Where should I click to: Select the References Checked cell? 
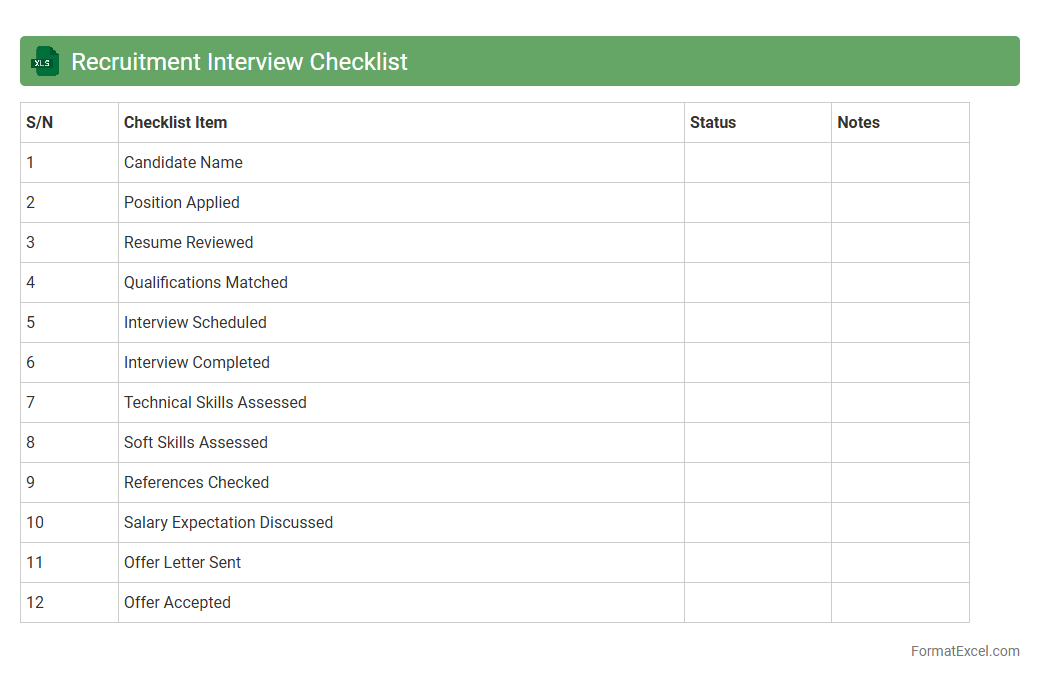(x=196, y=483)
